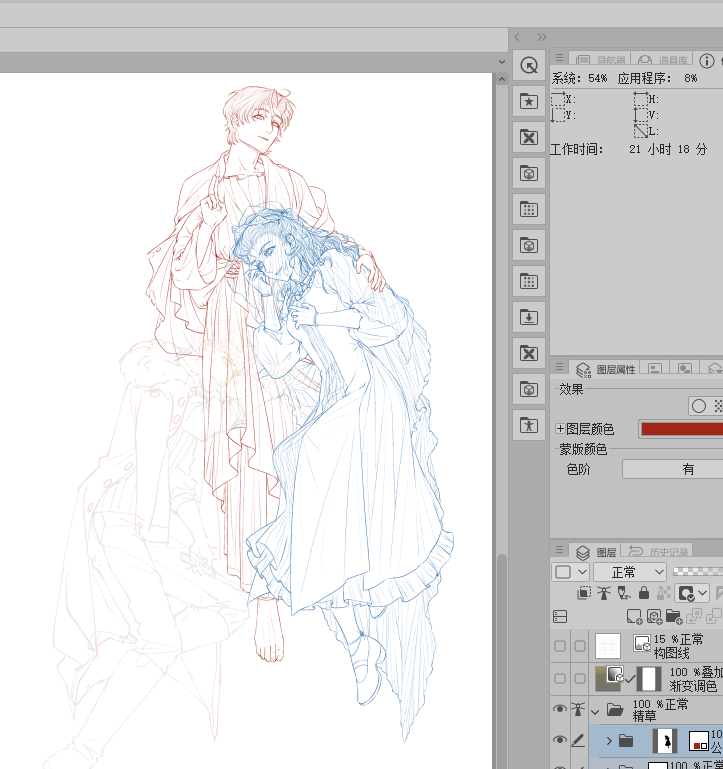Collapse the 精草 layer folder
723x769 pixels.
tap(595, 711)
